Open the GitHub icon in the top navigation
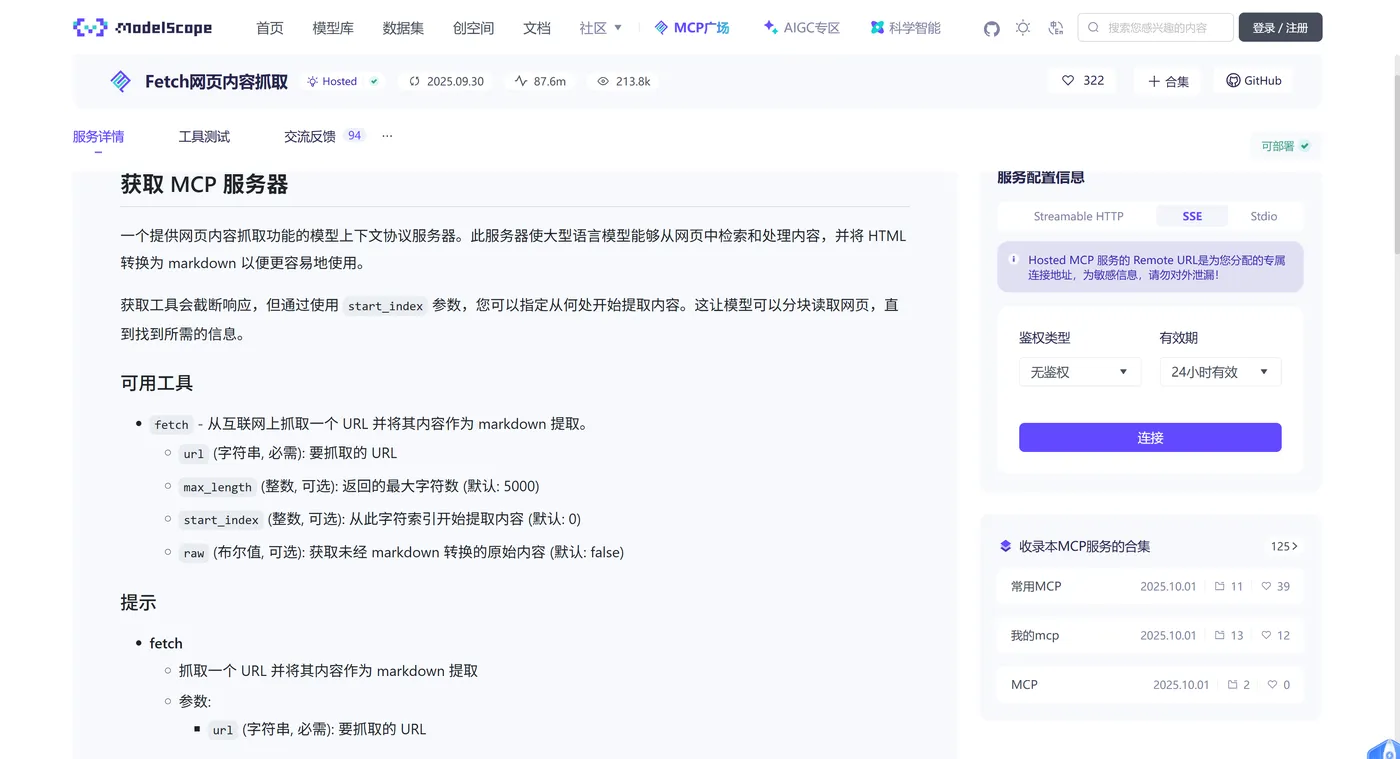The width and height of the screenshot is (1400, 759). [991, 28]
